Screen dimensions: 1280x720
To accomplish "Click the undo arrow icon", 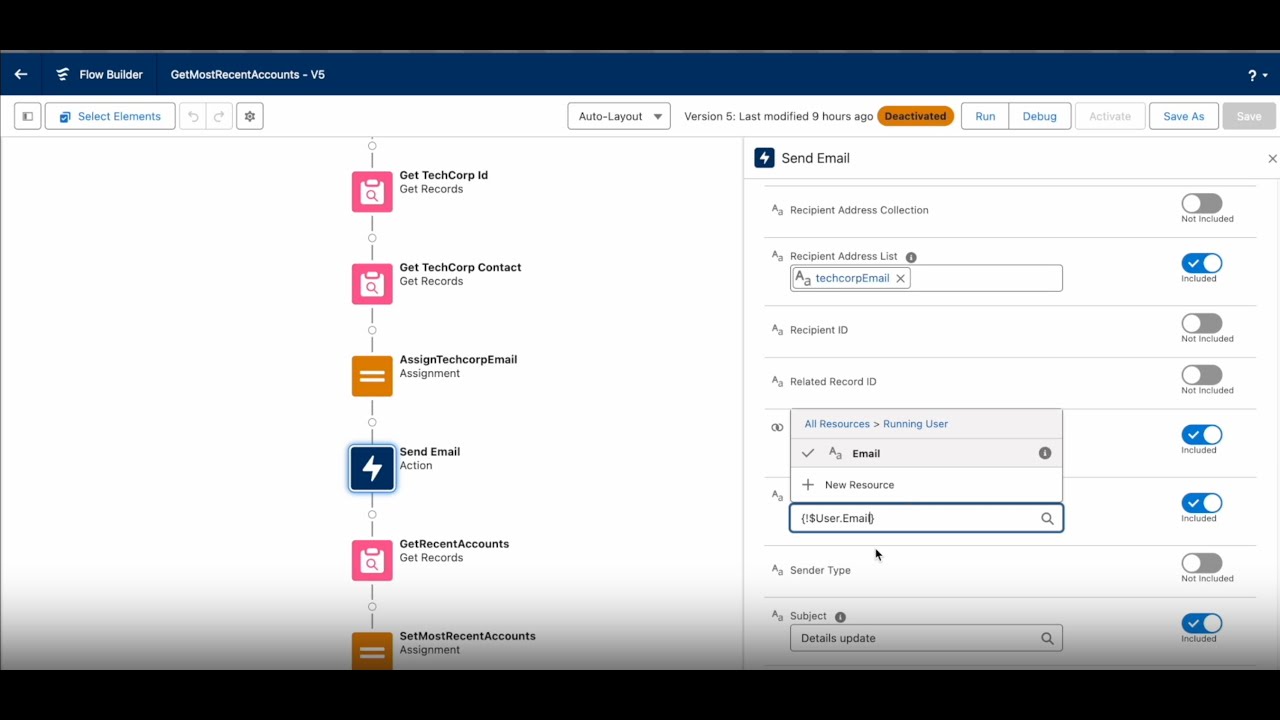I will pos(193,116).
